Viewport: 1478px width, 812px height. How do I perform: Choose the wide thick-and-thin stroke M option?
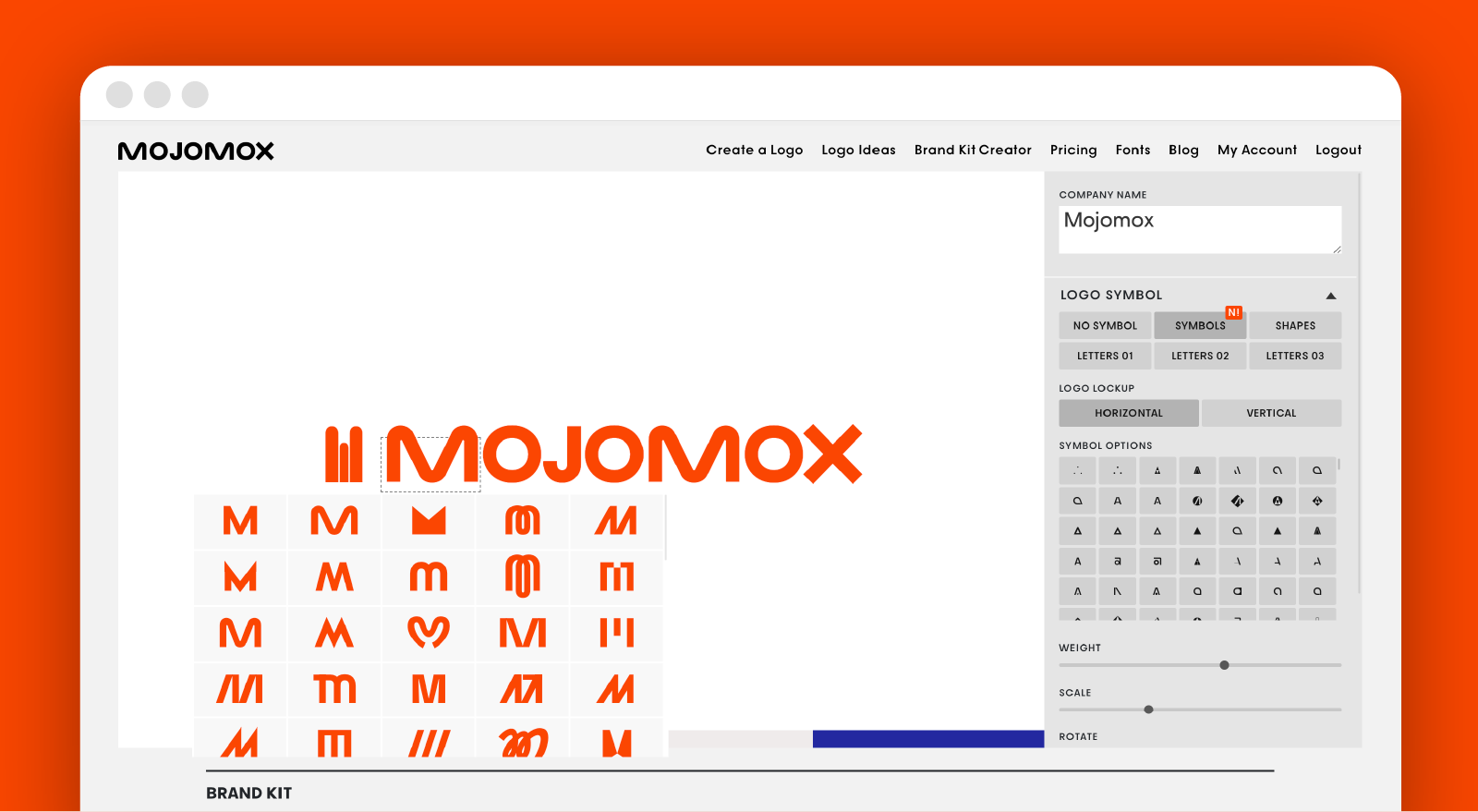pos(523,633)
